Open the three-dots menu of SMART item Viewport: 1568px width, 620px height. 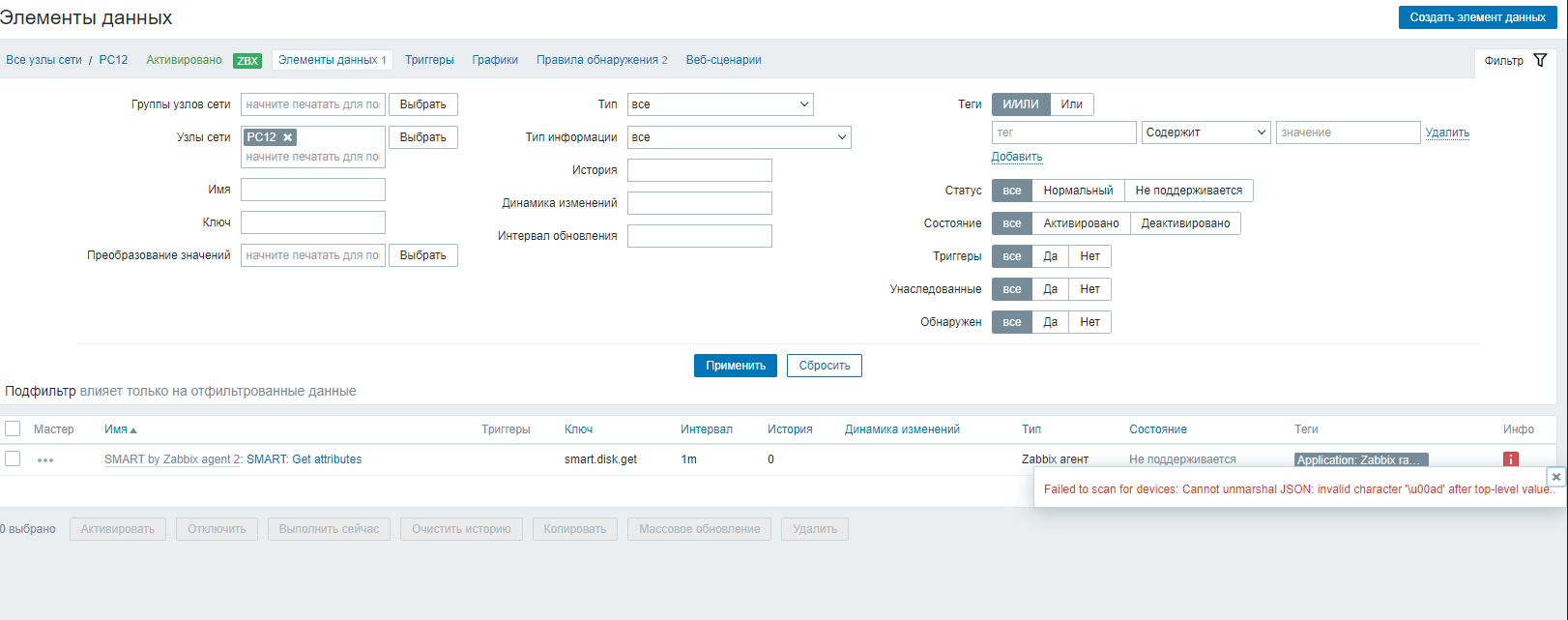coord(45,460)
